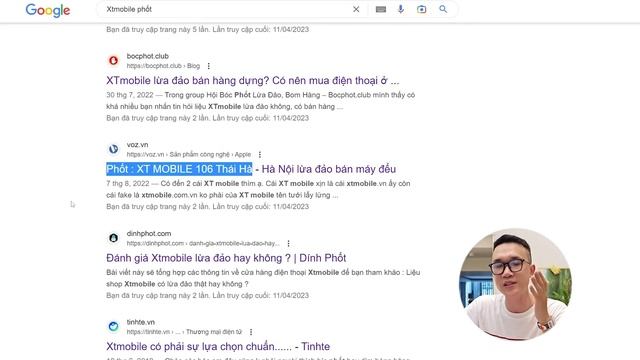
Task: Open 'Phốt : XT MOBILE 106 Thái Hà' result
Action: coord(251,169)
